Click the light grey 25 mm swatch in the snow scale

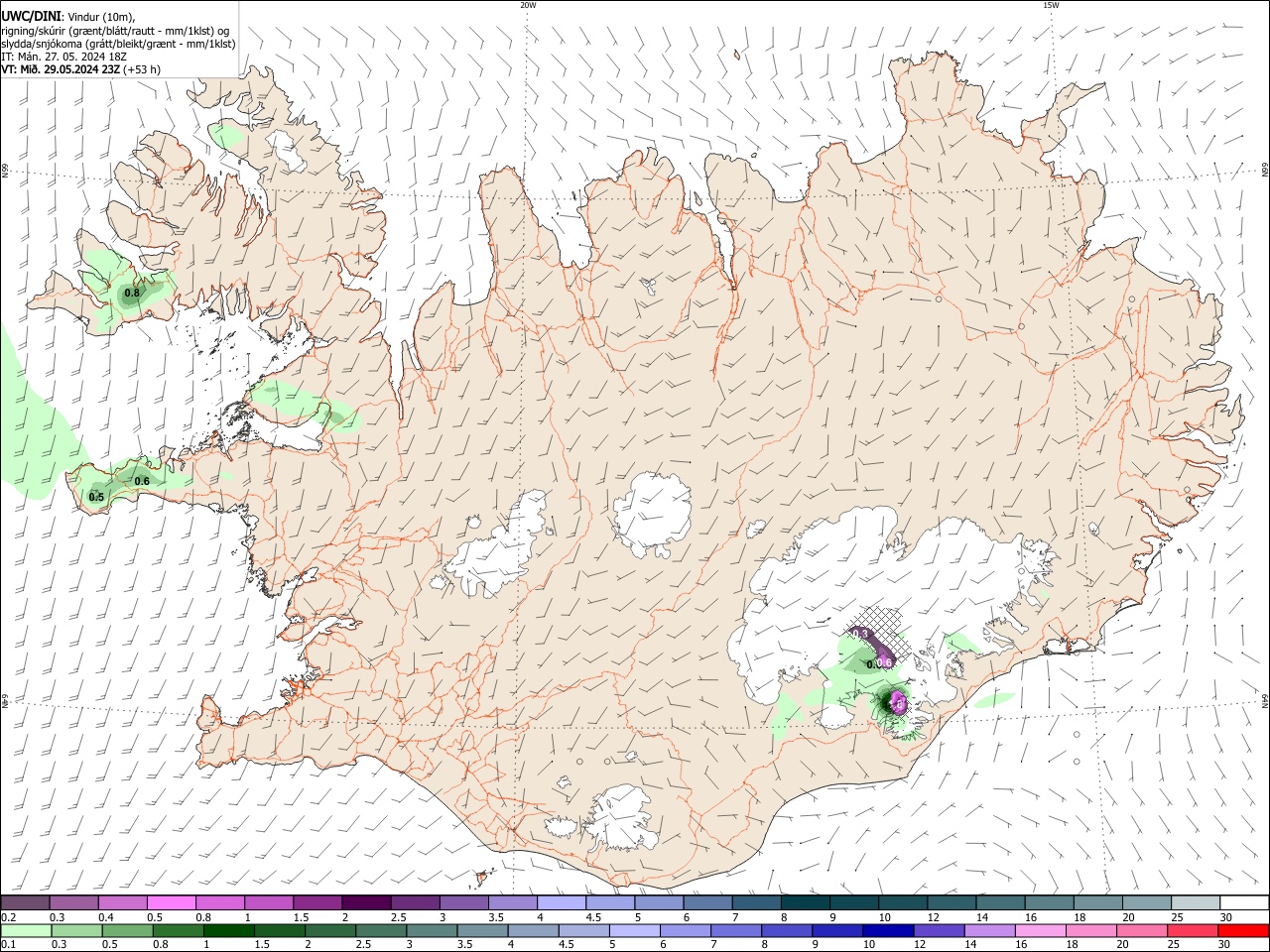coord(1197,902)
